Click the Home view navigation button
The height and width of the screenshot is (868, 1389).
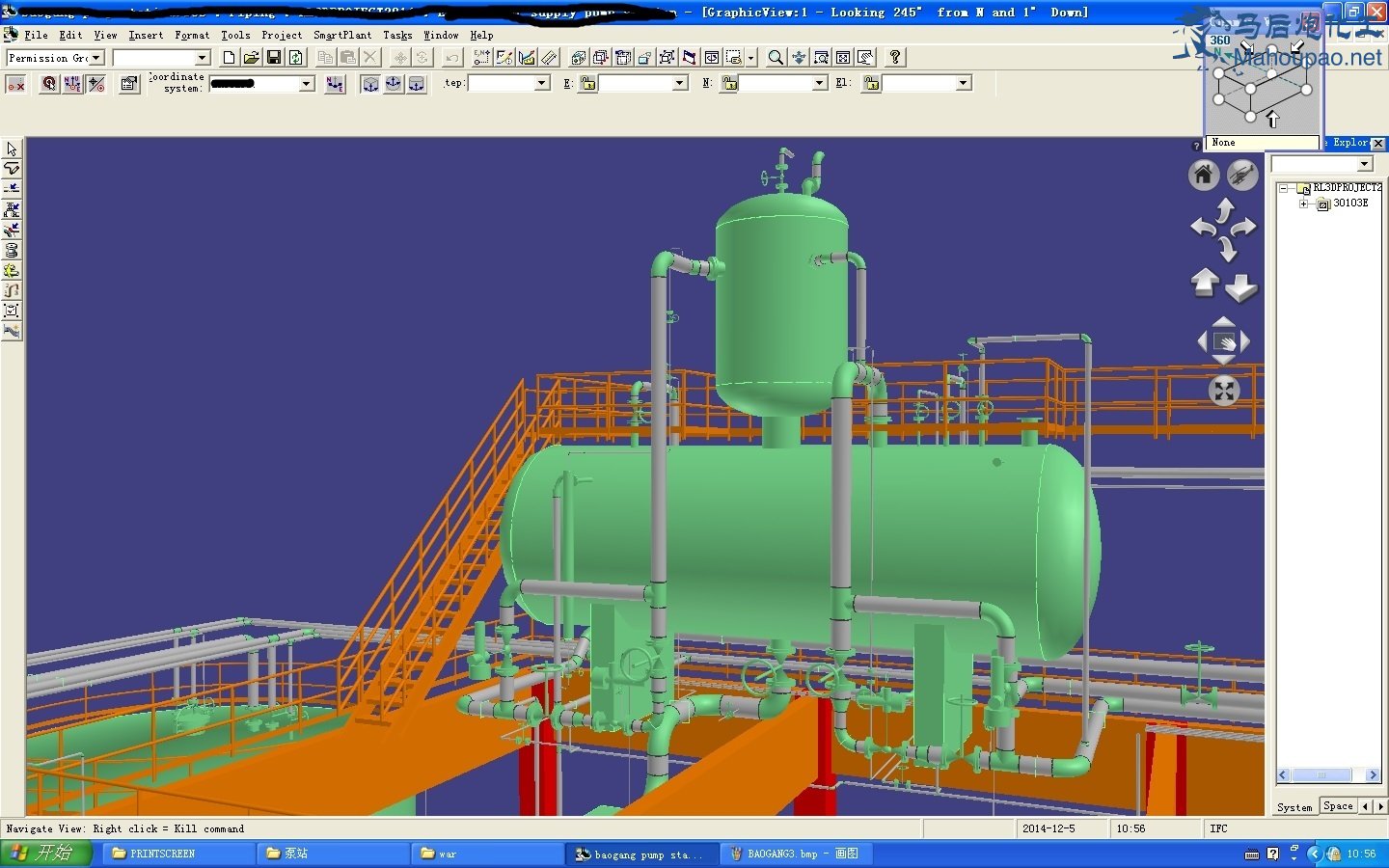(1203, 175)
